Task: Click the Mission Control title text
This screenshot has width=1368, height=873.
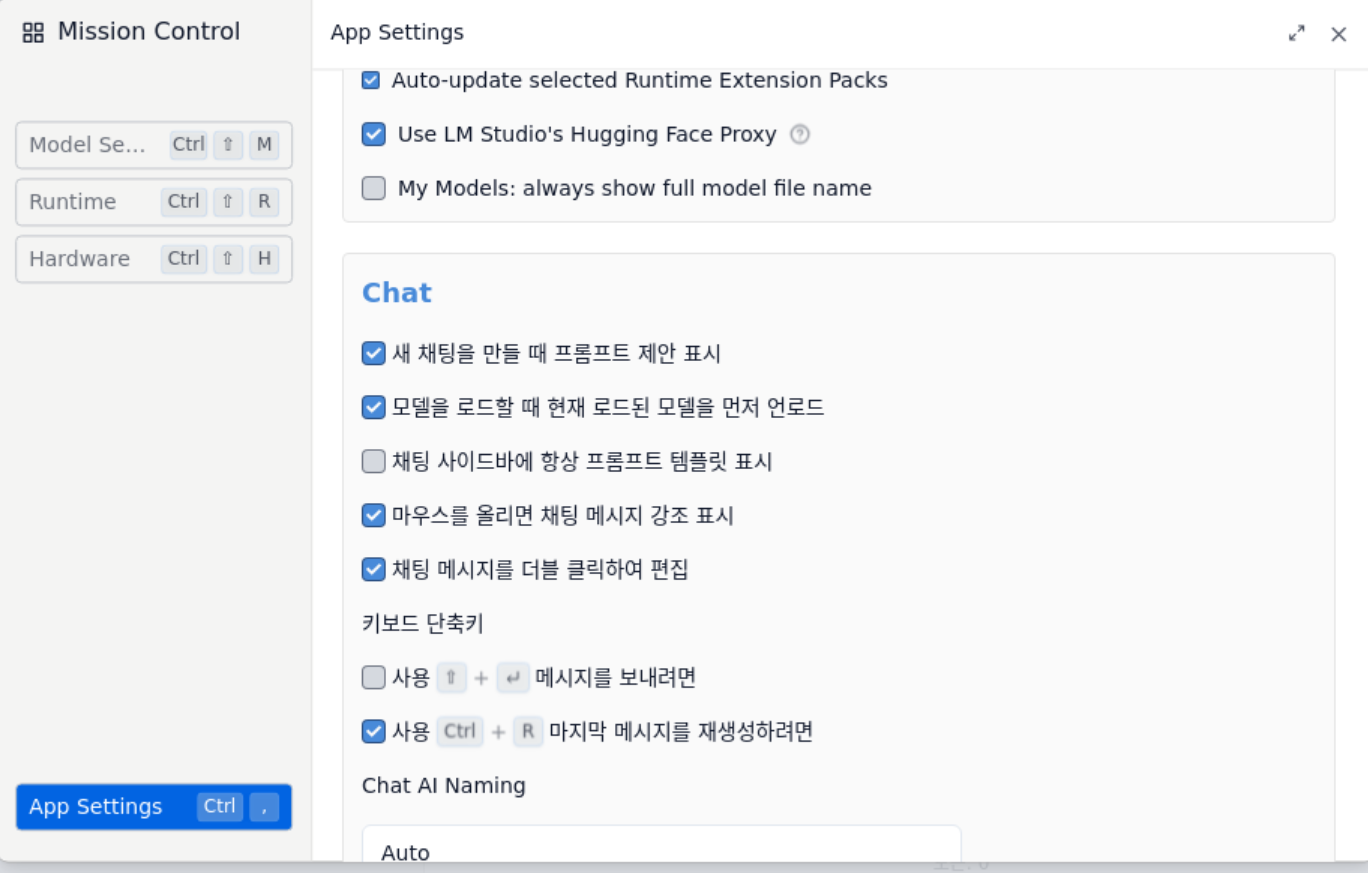Action: [149, 32]
